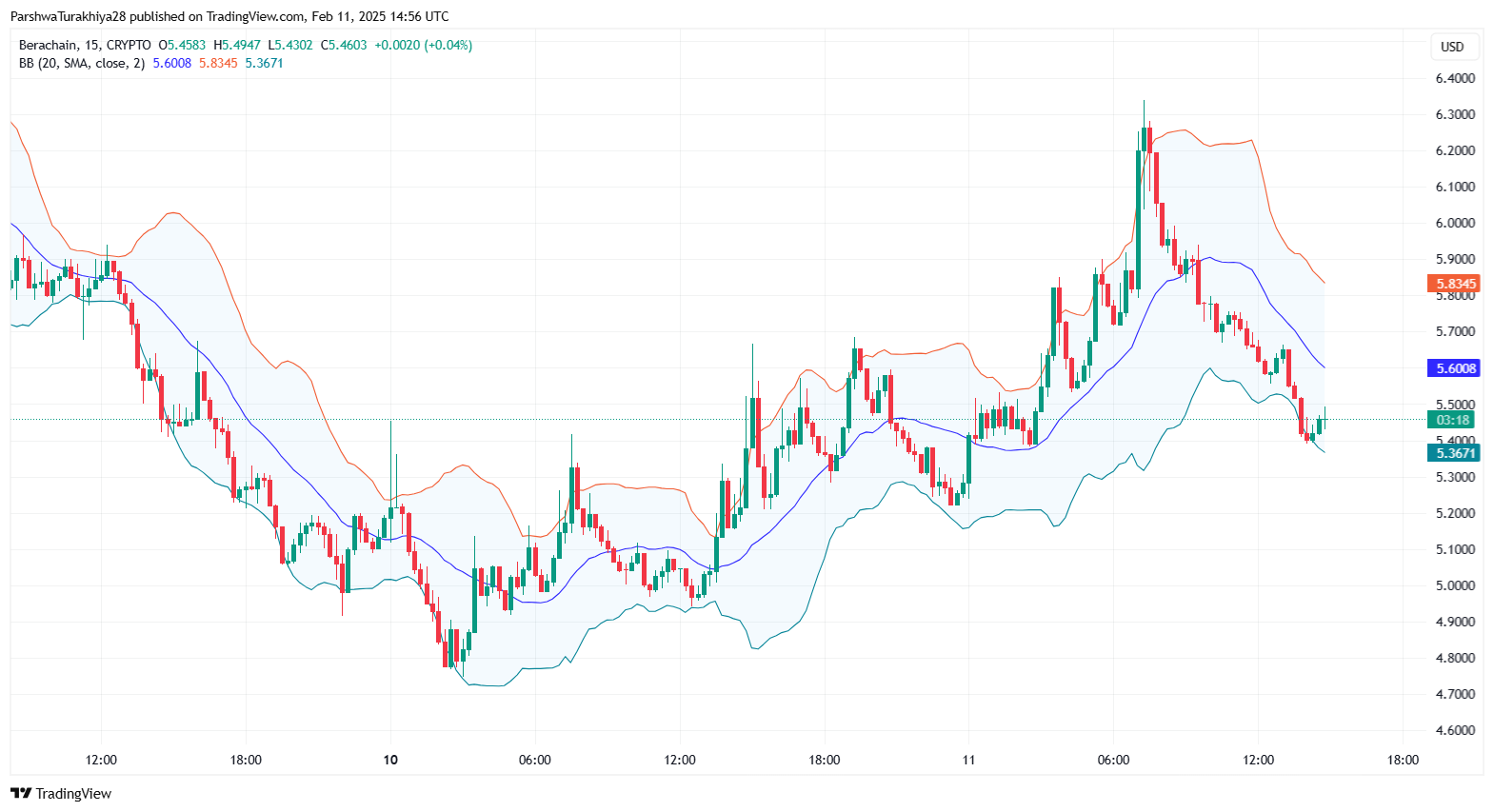The width and height of the screenshot is (1494, 812).
Task: Click the Berachain symbol title in the legend
Action: coord(49,45)
